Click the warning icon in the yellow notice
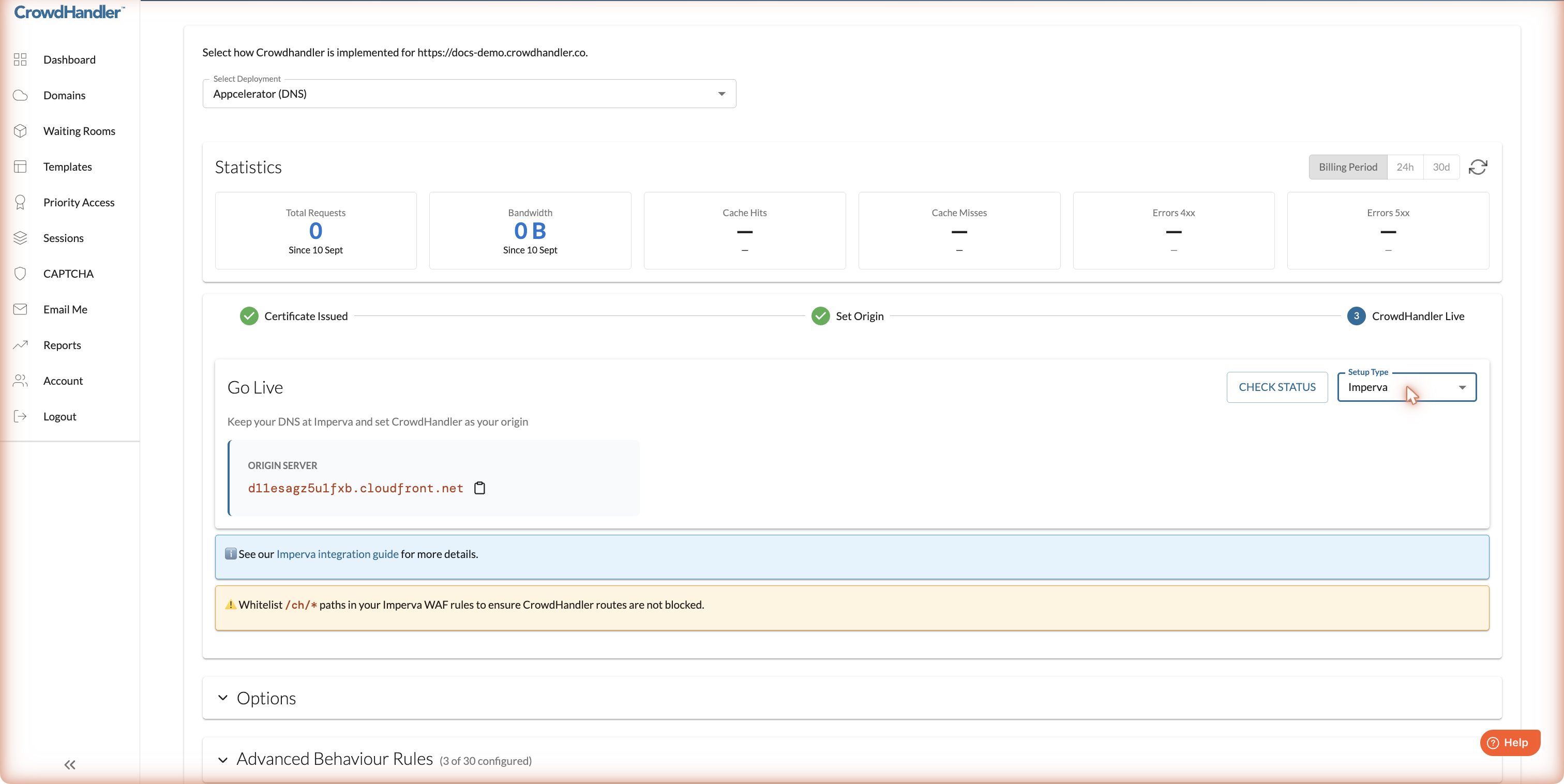Image resolution: width=1564 pixels, height=784 pixels. coord(231,605)
